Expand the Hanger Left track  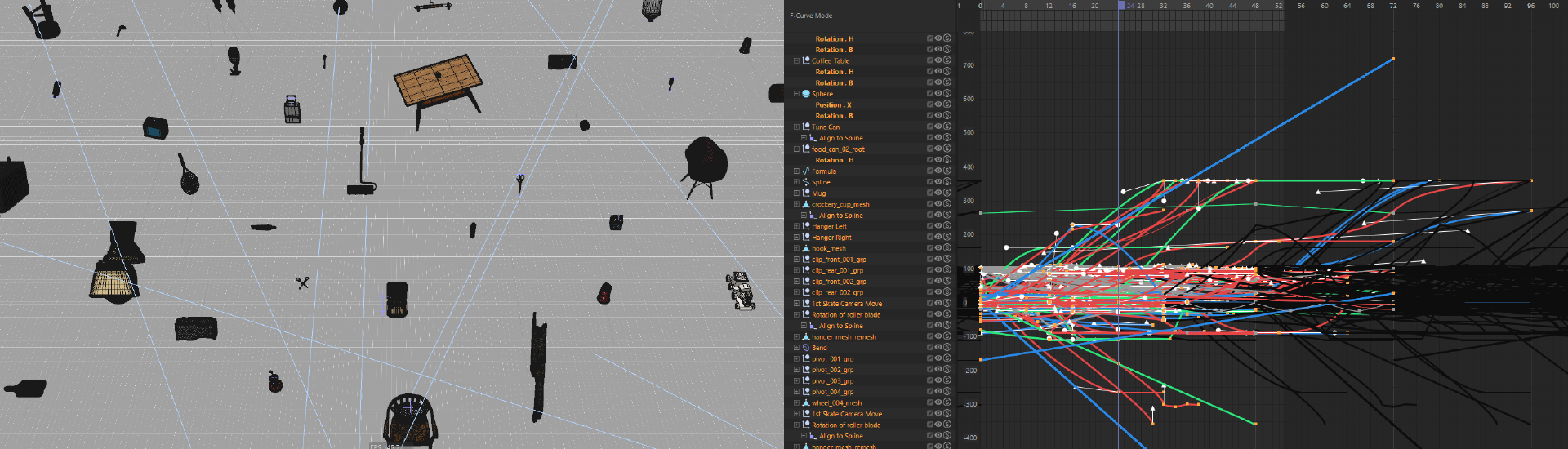click(x=796, y=226)
